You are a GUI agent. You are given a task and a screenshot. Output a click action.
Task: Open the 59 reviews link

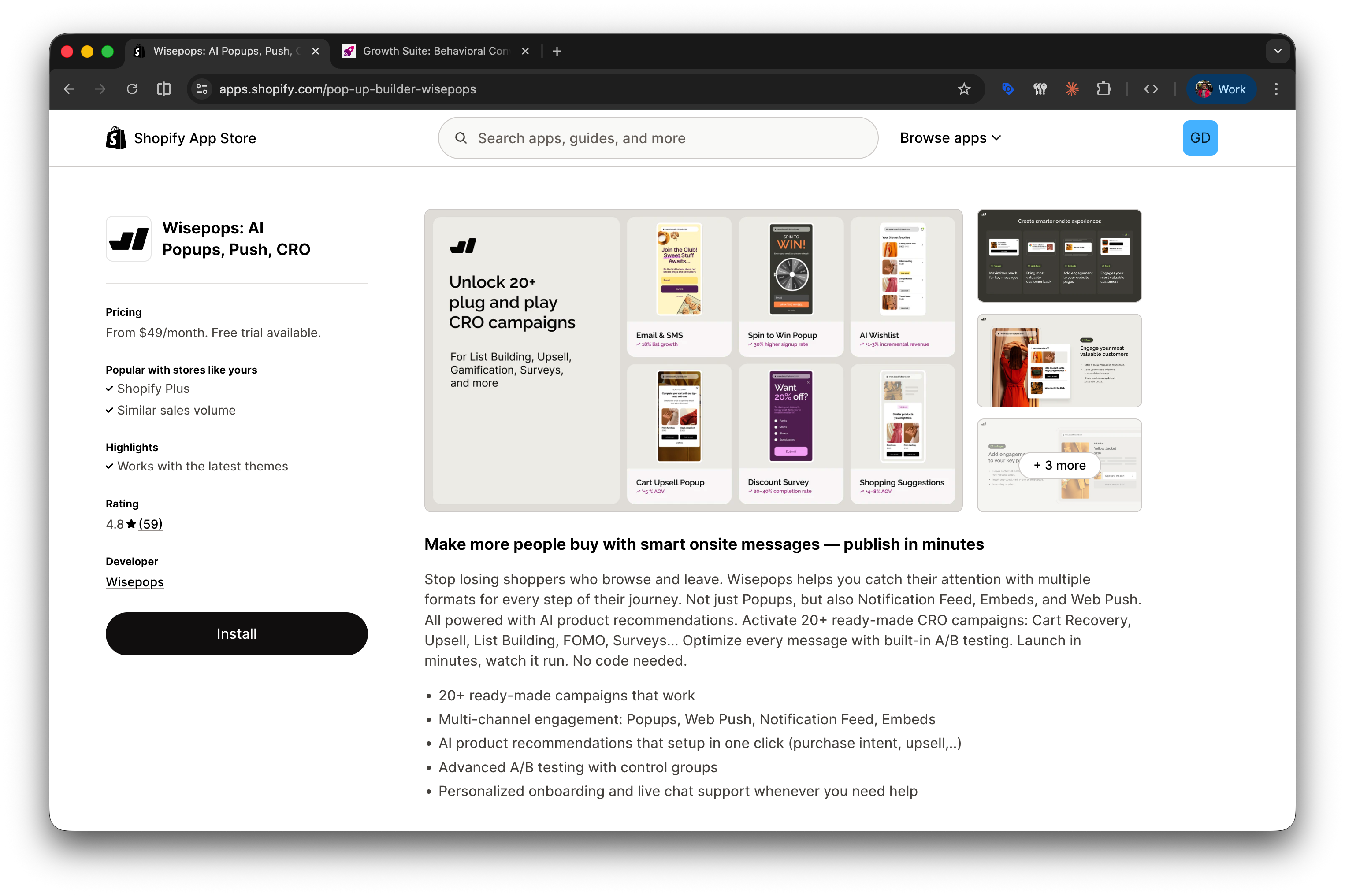pyautogui.click(x=150, y=524)
